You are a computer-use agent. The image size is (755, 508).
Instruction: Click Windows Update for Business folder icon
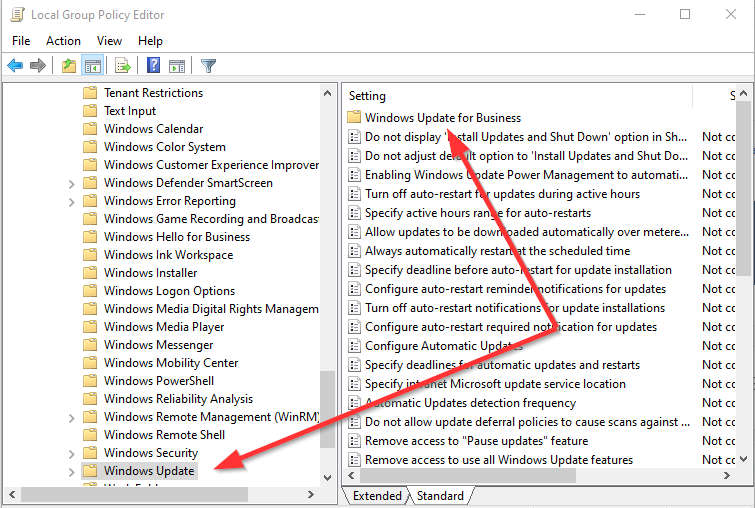click(354, 117)
